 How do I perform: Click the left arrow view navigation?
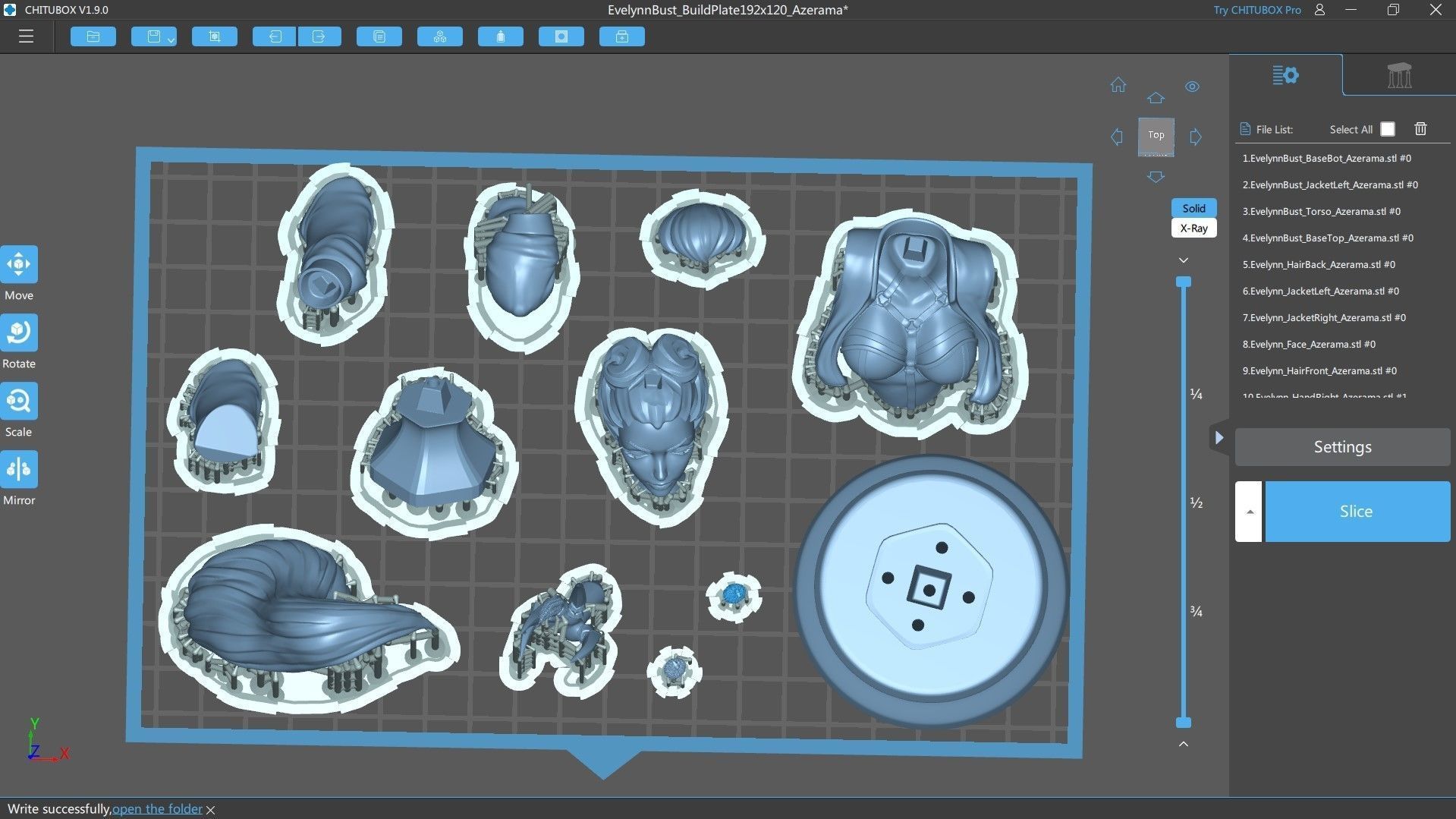(1117, 137)
